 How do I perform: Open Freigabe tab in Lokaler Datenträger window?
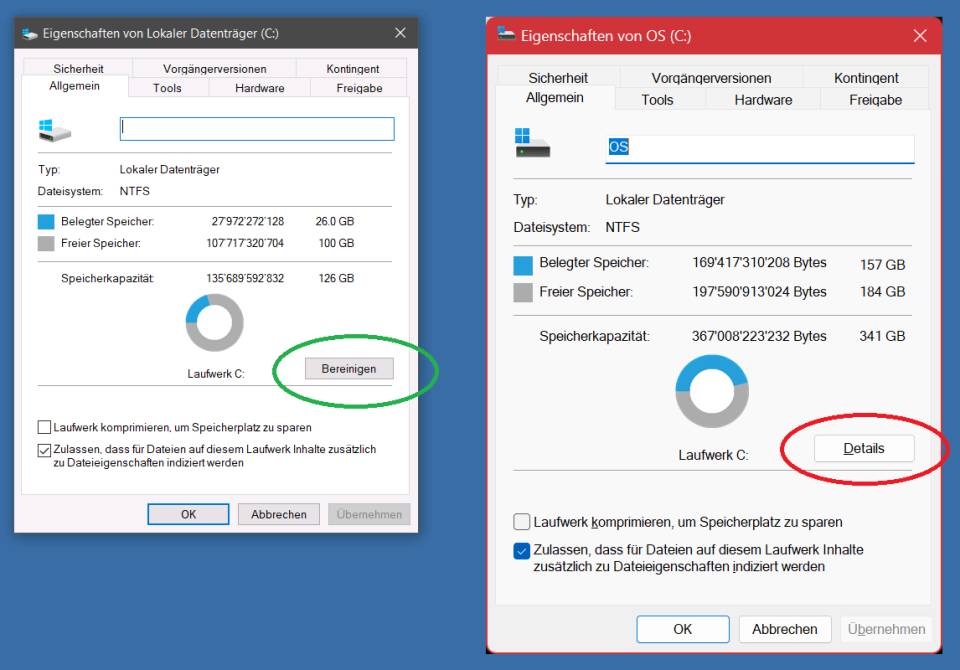pos(359,88)
